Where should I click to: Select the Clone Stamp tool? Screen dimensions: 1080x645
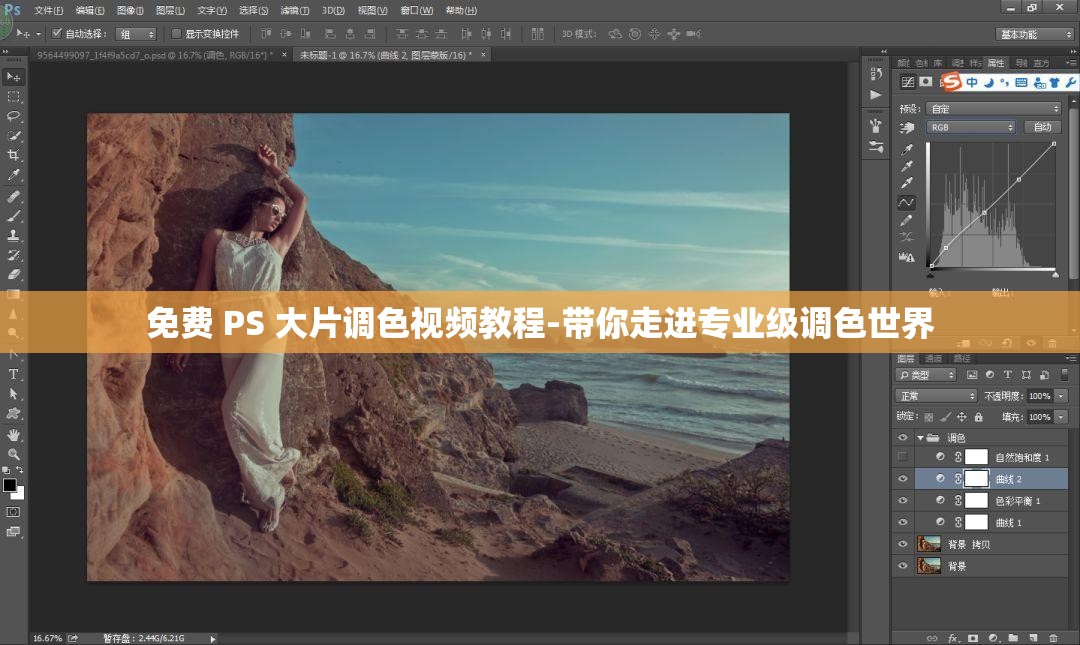point(13,235)
